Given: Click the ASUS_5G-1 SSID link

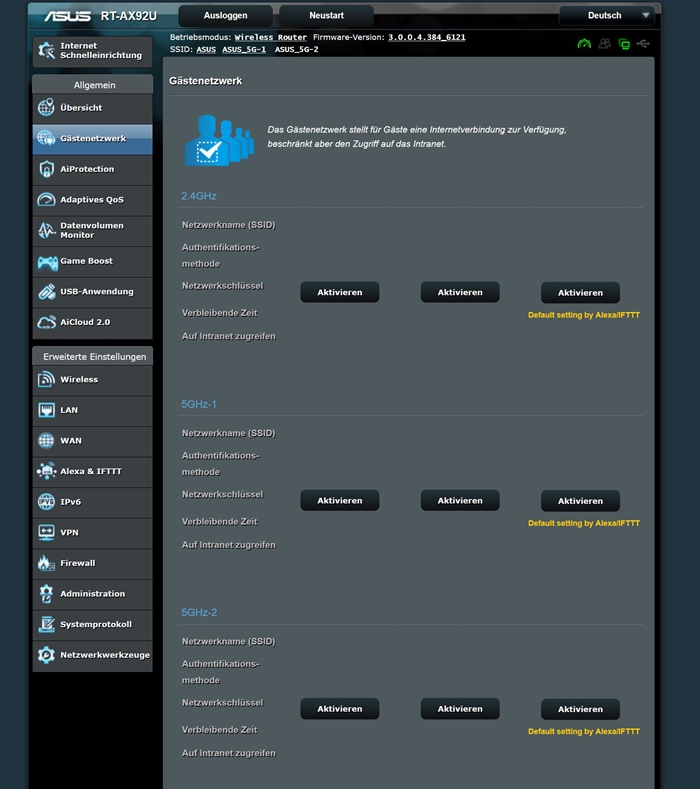Looking at the screenshot, I should (x=244, y=49).
